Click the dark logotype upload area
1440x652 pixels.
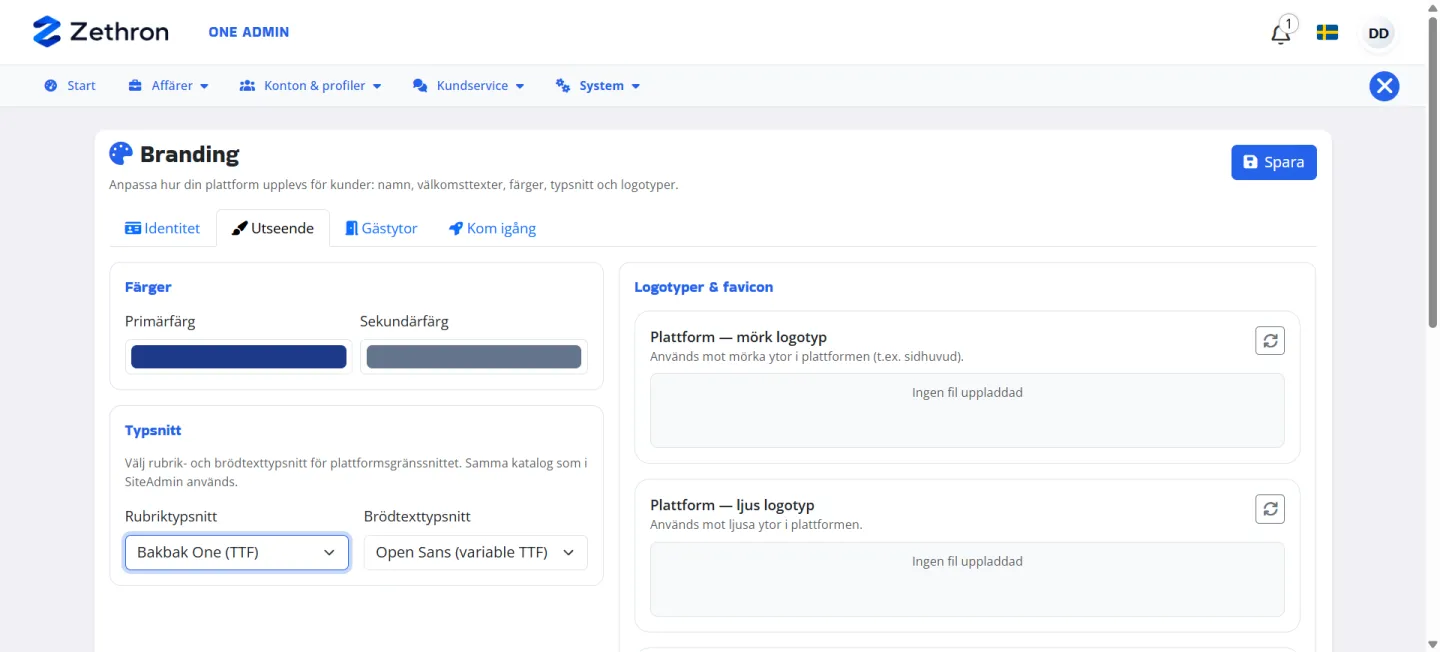967,410
